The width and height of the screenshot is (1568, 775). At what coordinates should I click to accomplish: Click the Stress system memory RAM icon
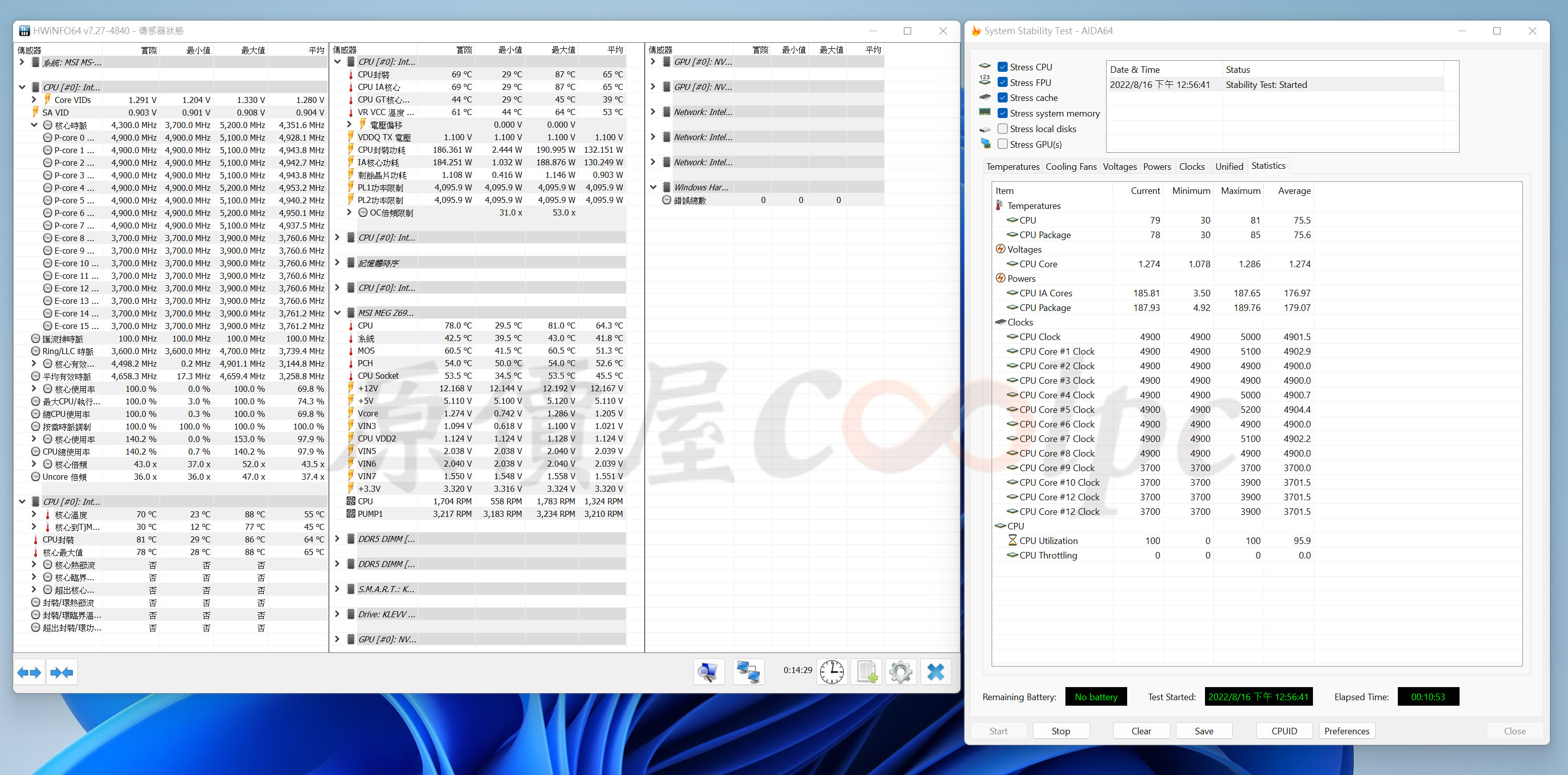pyautogui.click(x=985, y=112)
